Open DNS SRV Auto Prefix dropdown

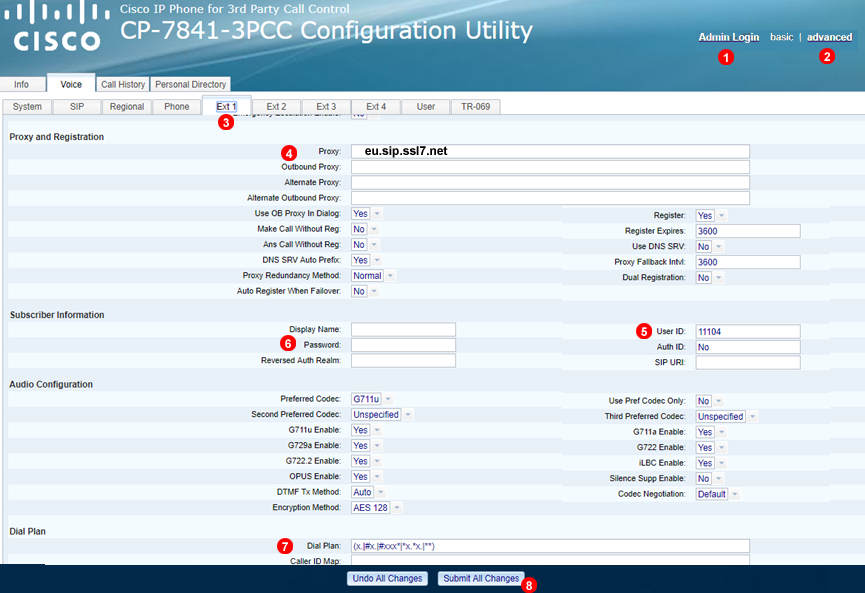click(366, 260)
